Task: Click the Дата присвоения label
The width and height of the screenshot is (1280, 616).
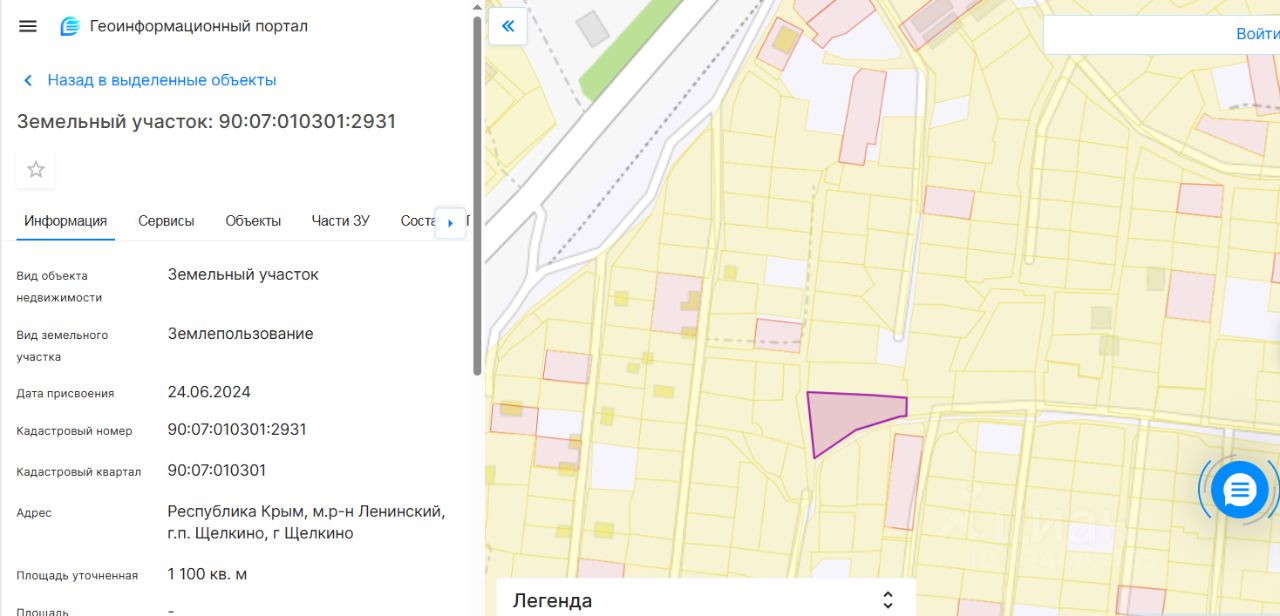Action: click(x=65, y=394)
